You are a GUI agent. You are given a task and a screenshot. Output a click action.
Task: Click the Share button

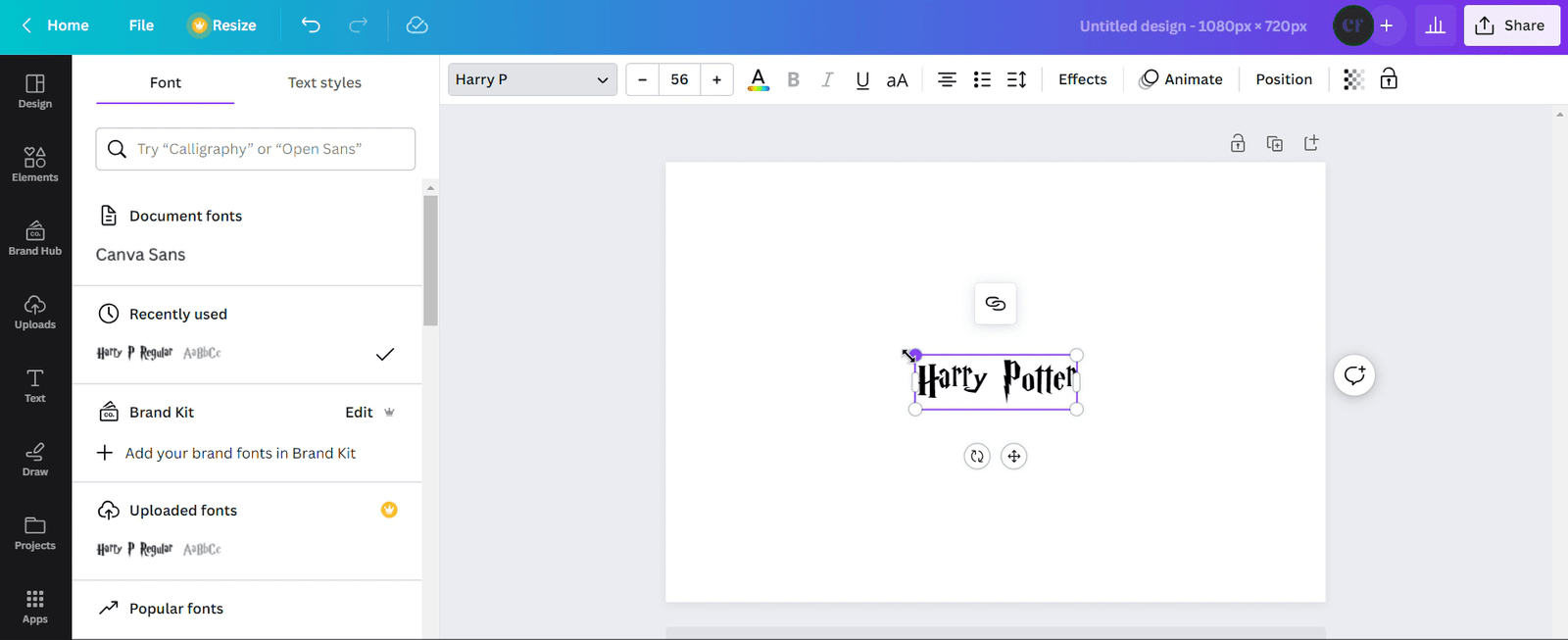[x=1511, y=25]
